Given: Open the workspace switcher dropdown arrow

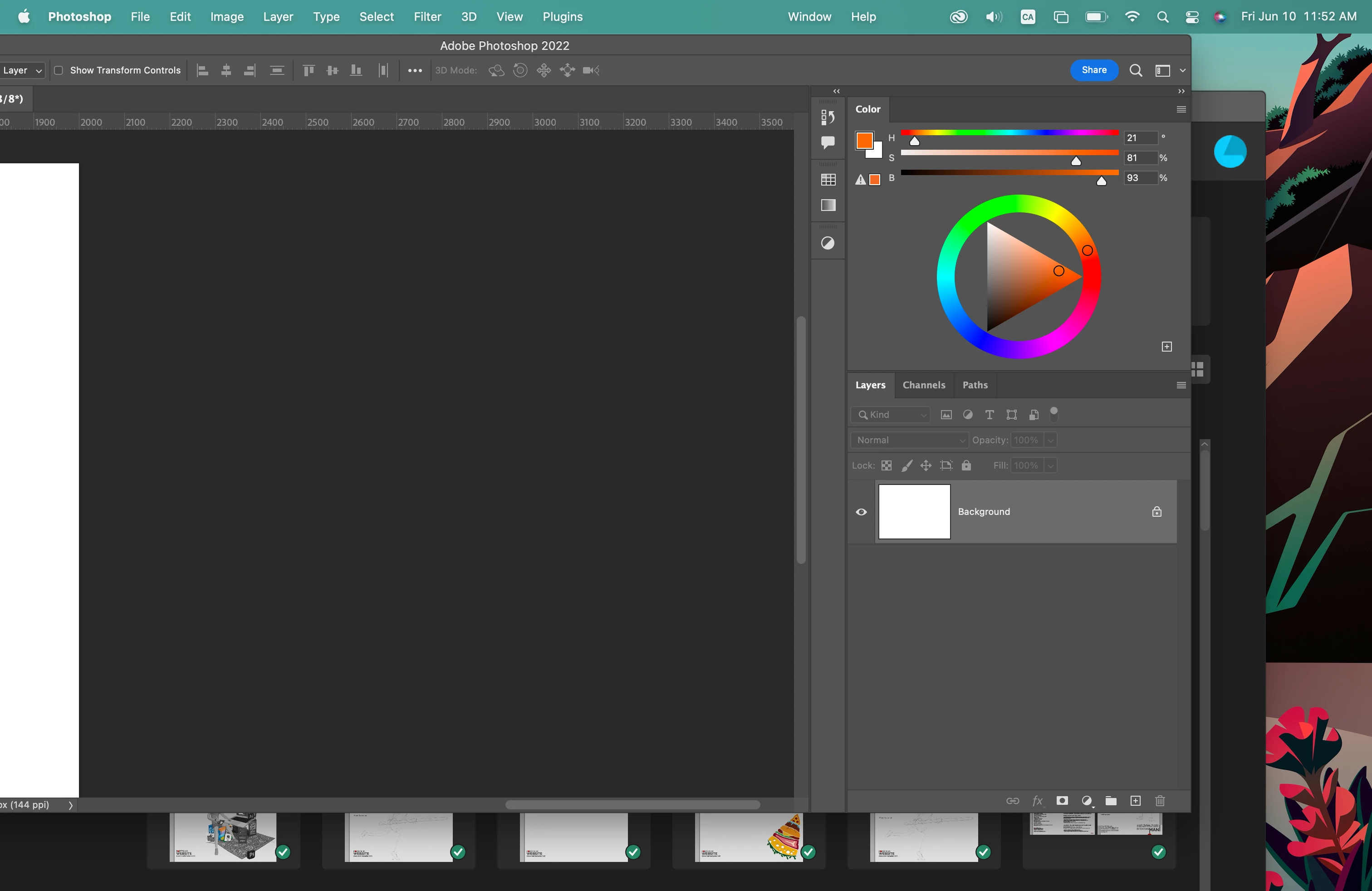Looking at the screenshot, I should point(1182,70).
